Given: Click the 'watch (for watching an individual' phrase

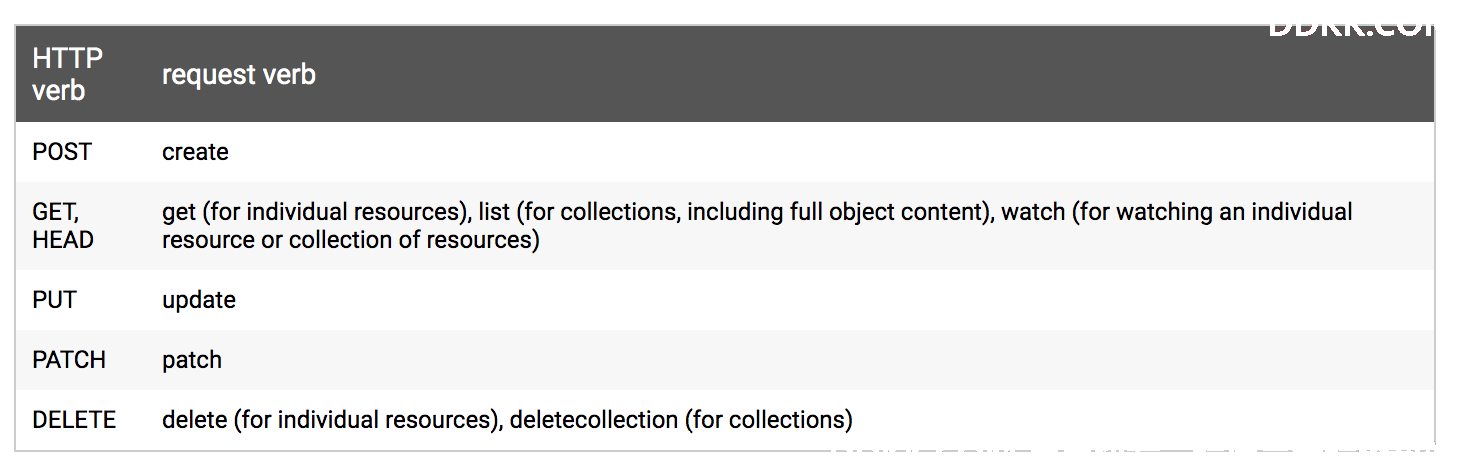Looking at the screenshot, I should (1177, 212).
